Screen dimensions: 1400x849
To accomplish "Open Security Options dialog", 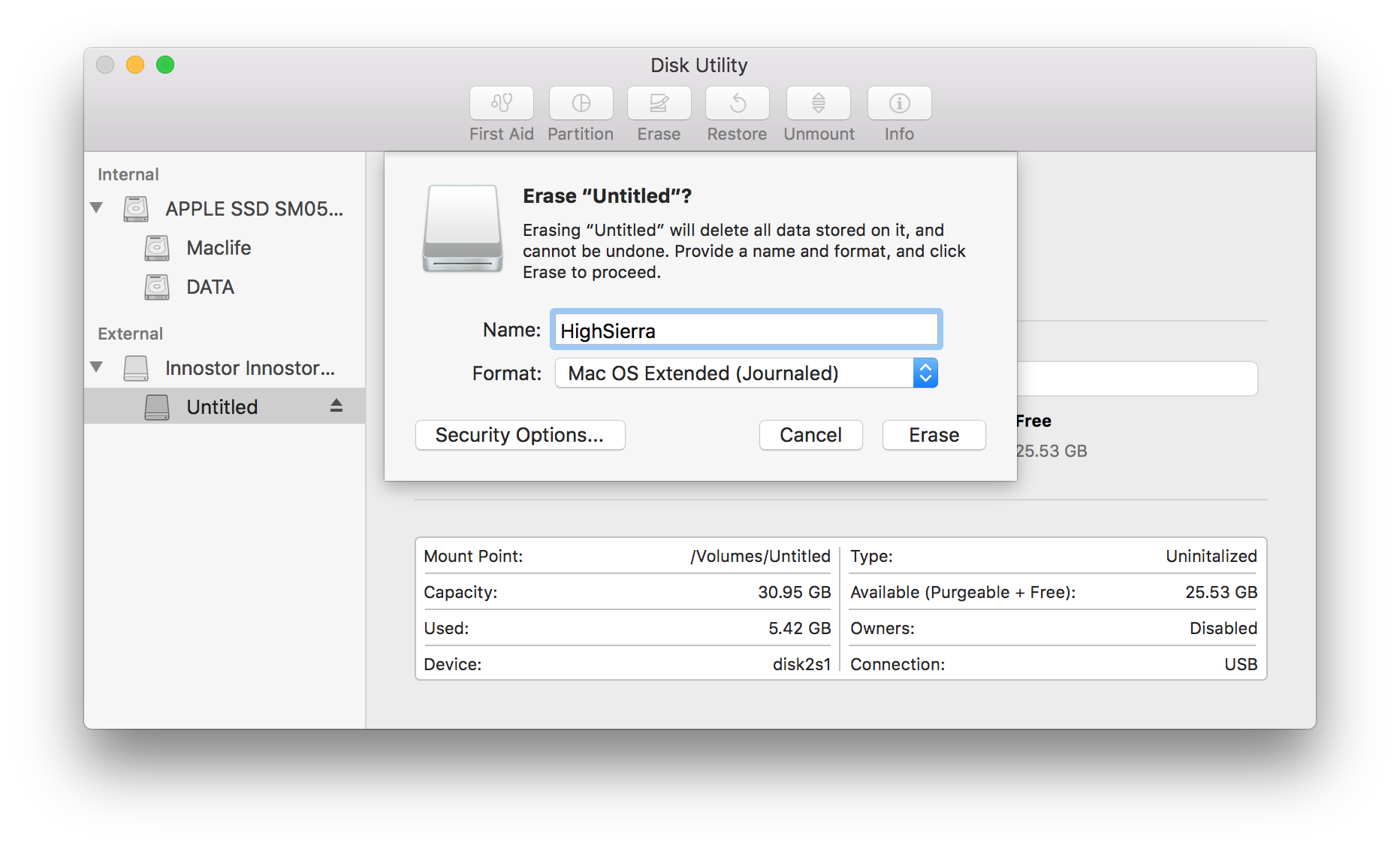I will pos(520,434).
